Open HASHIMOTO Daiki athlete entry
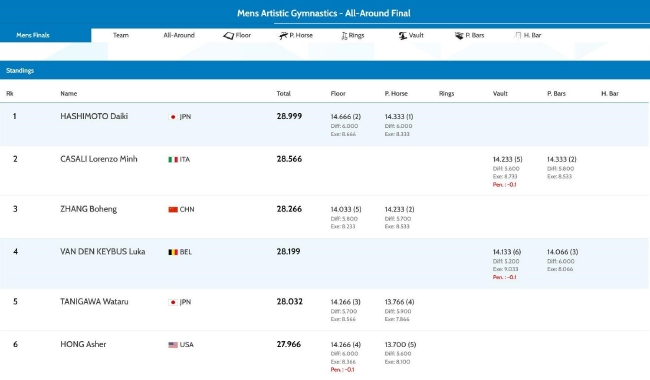This screenshot has width=650, height=380. (x=94, y=116)
